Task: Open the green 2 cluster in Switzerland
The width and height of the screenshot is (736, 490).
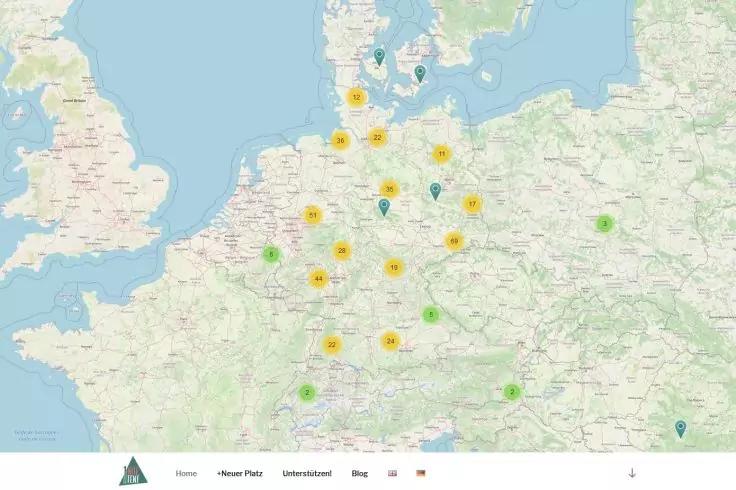Action: [307, 392]
